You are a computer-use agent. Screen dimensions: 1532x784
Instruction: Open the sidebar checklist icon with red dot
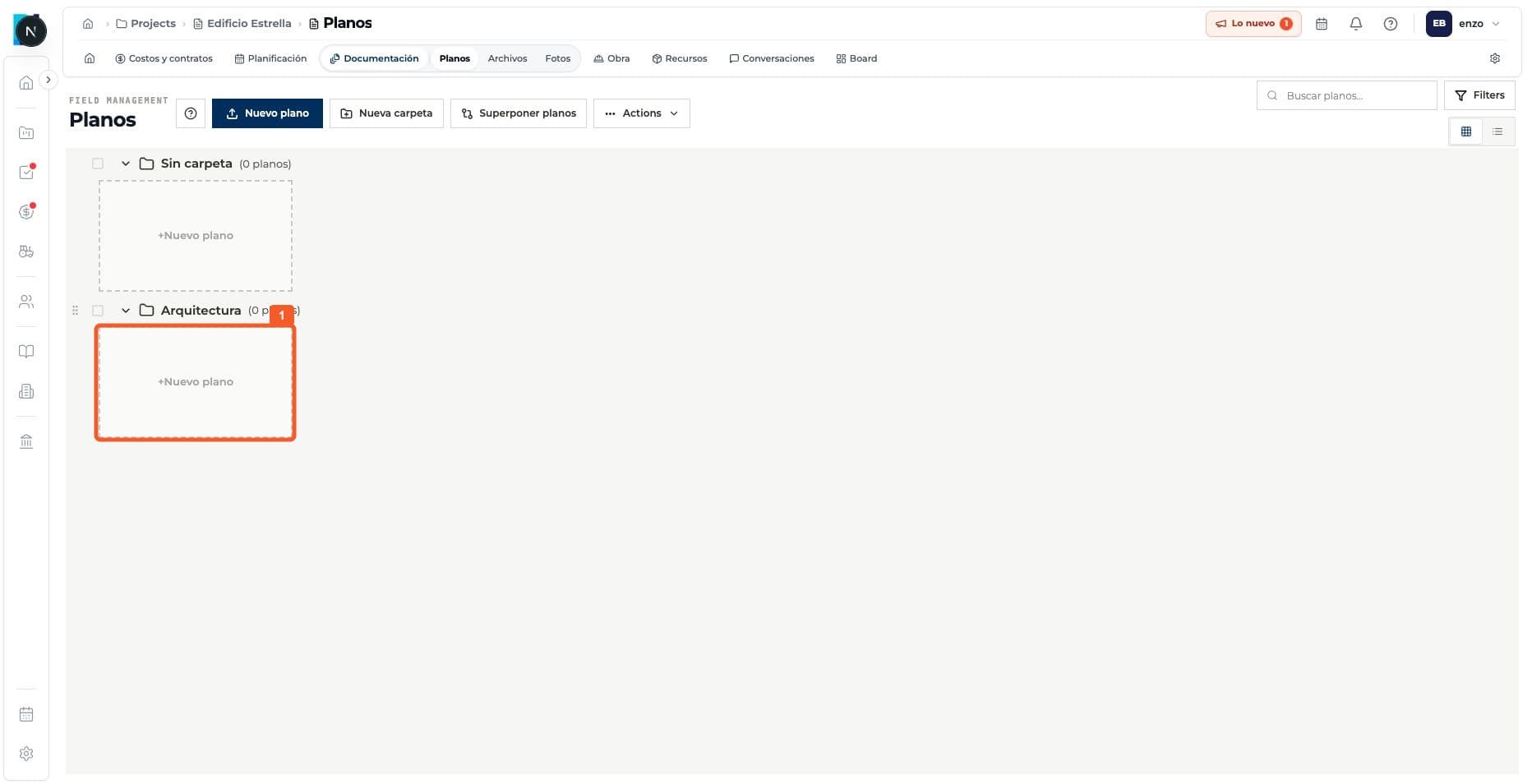point(26,172)
